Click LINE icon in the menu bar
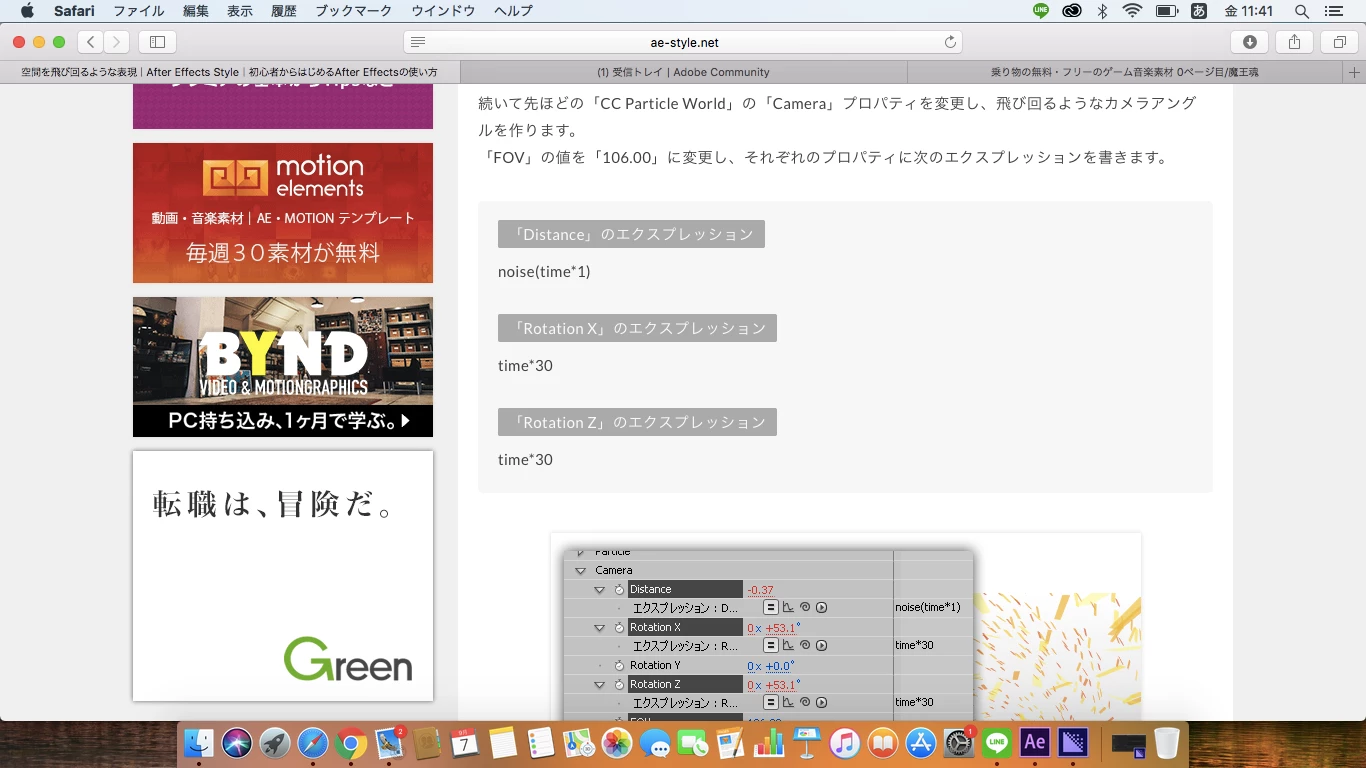1366x768 pixels. click(x=1041, y=11)
